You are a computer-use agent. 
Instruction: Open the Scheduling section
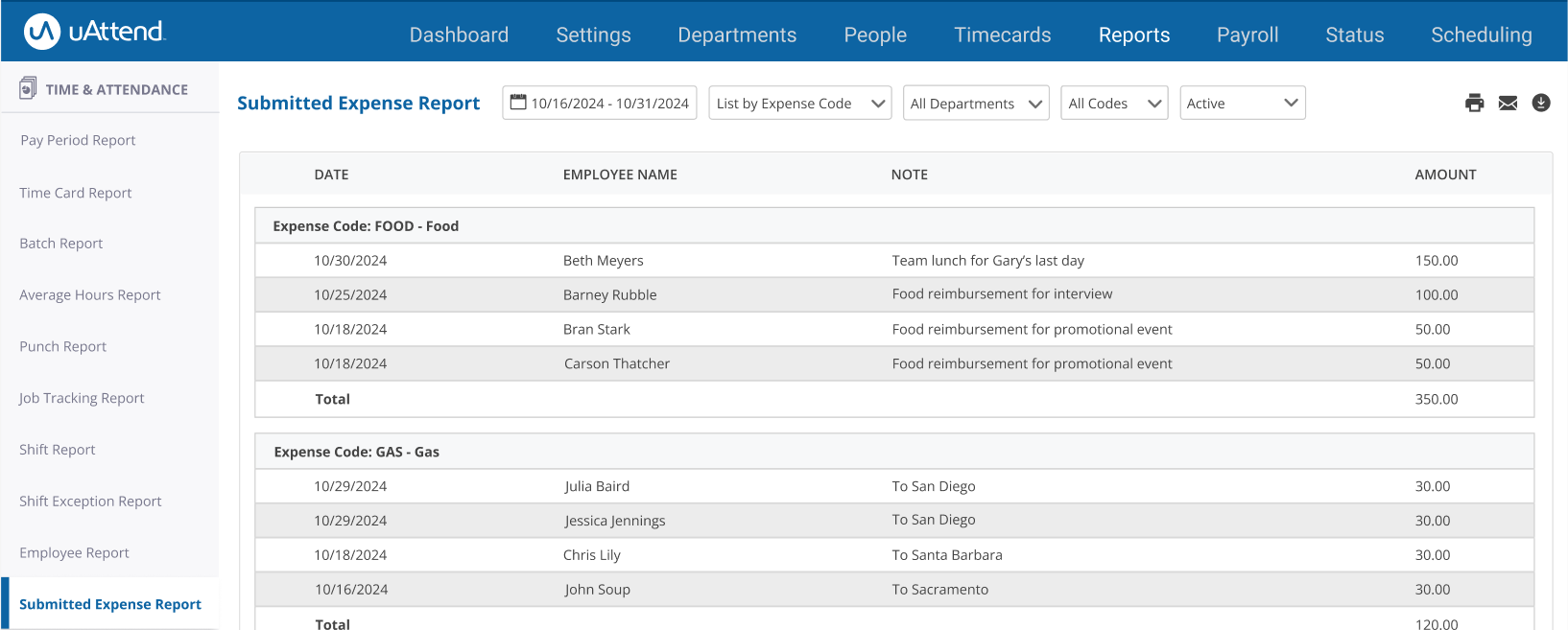[x=1482, y=35]
